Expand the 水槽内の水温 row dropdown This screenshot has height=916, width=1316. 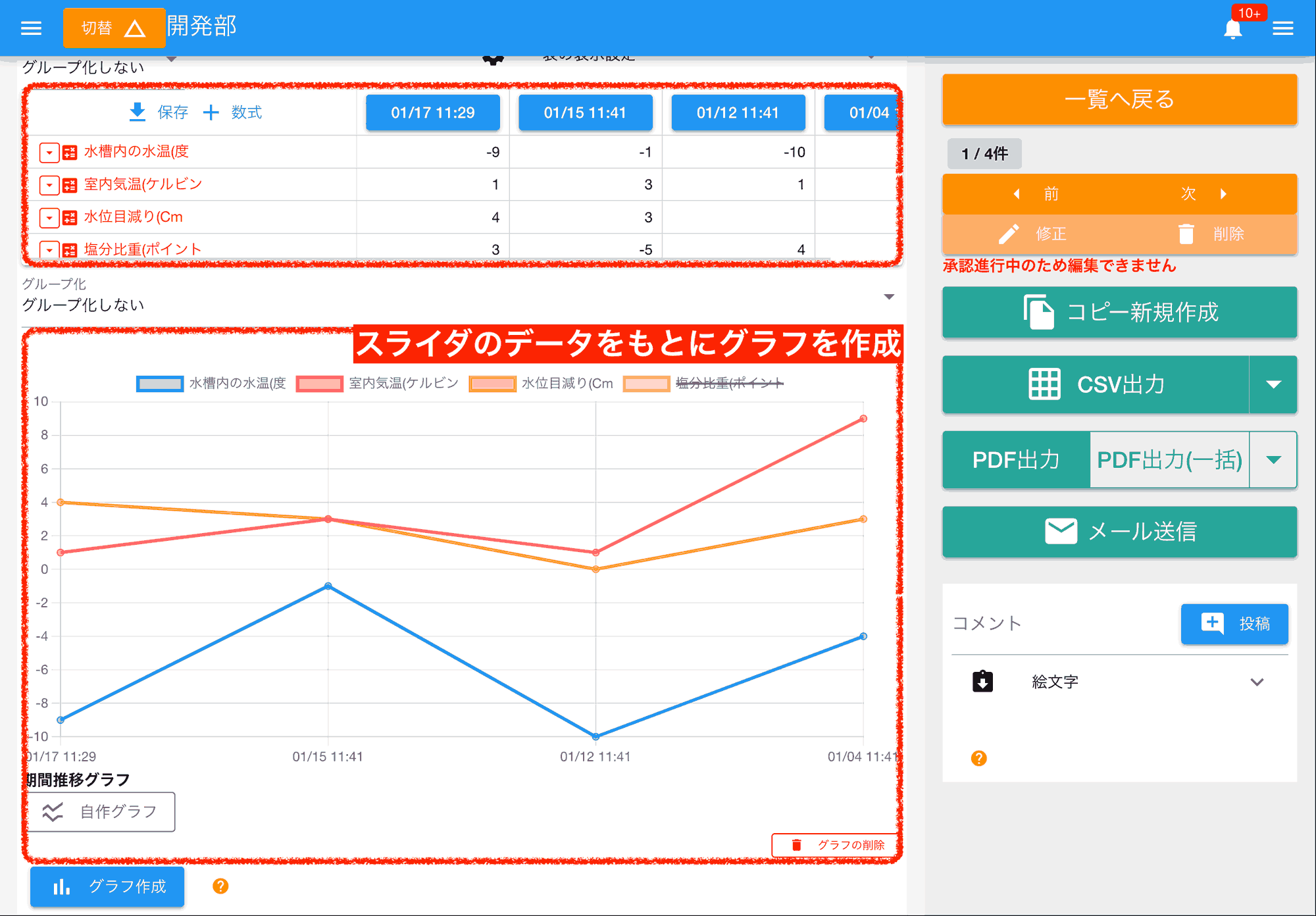49,153
